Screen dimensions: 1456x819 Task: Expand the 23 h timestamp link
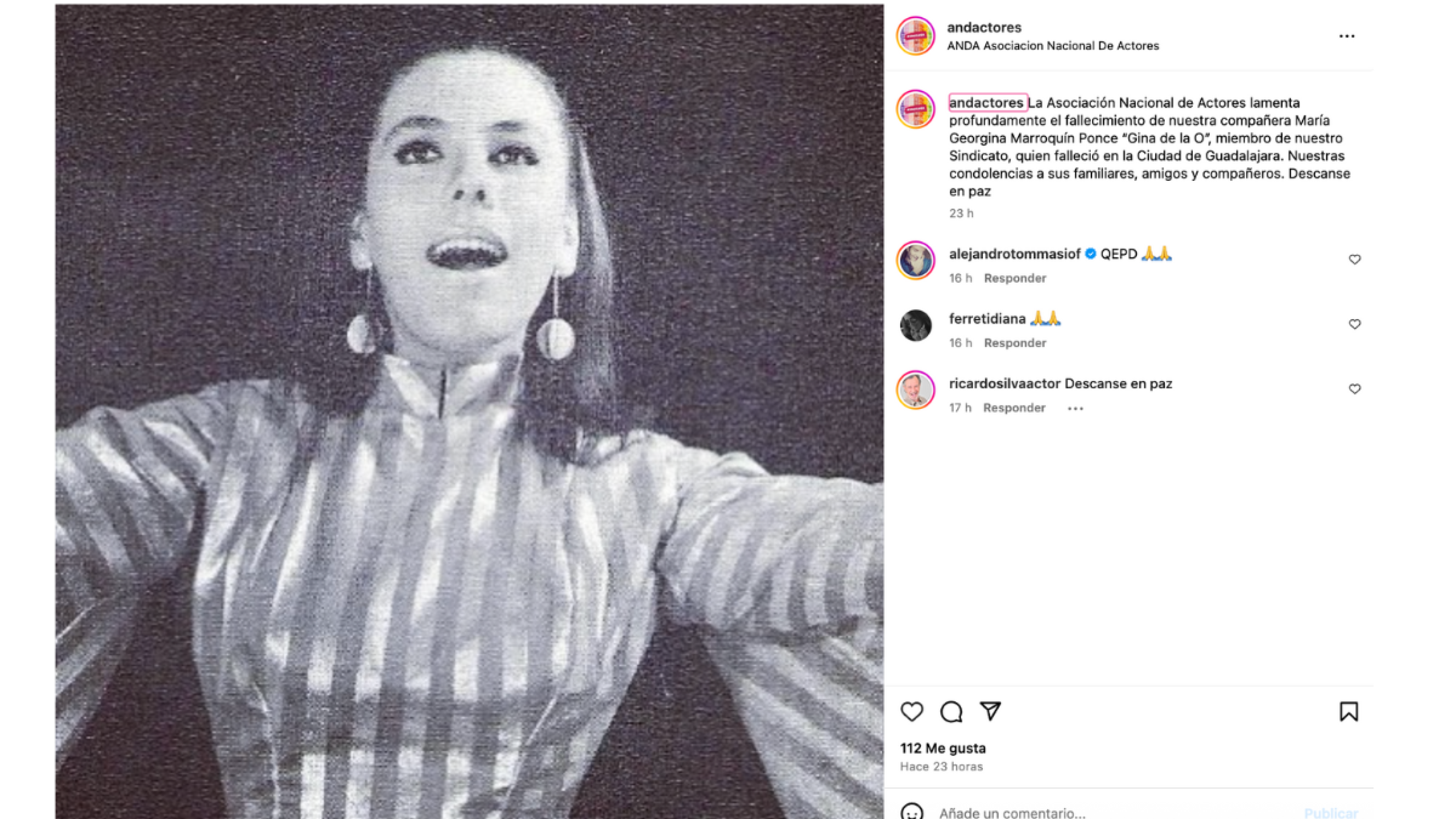962,213
